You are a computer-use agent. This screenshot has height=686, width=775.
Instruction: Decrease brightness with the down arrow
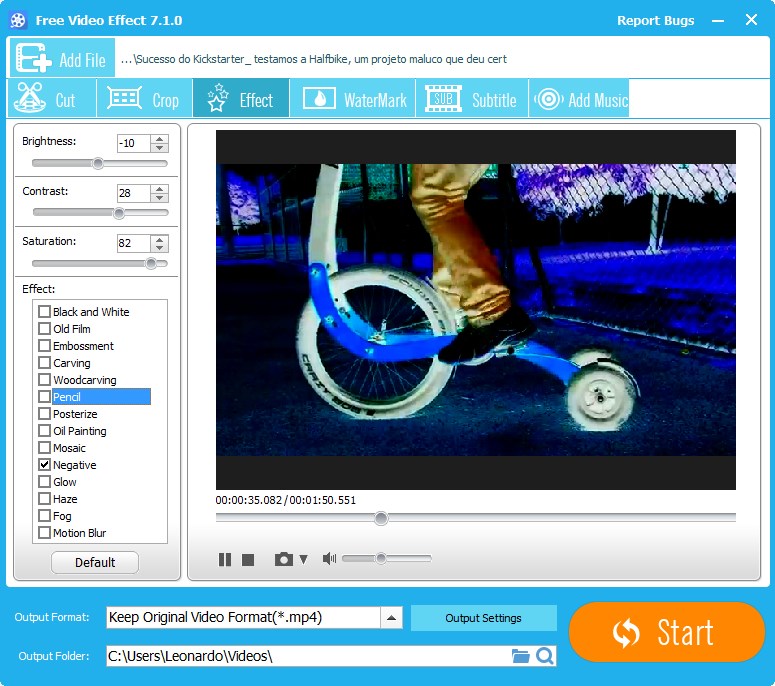tap(159, 148)
